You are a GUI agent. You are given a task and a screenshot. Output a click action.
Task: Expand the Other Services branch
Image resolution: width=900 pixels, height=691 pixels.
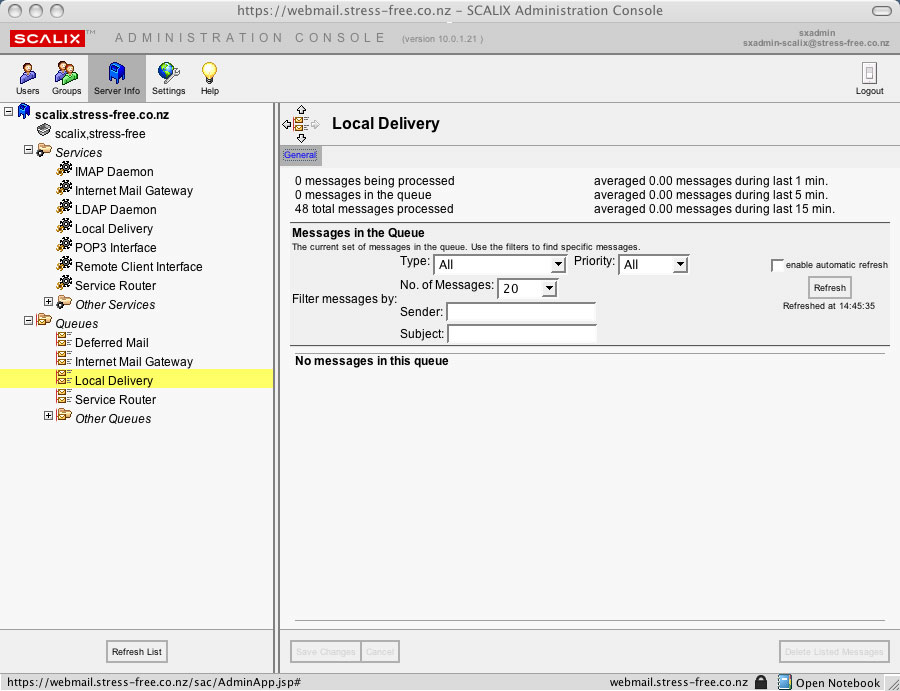point(48,301)
